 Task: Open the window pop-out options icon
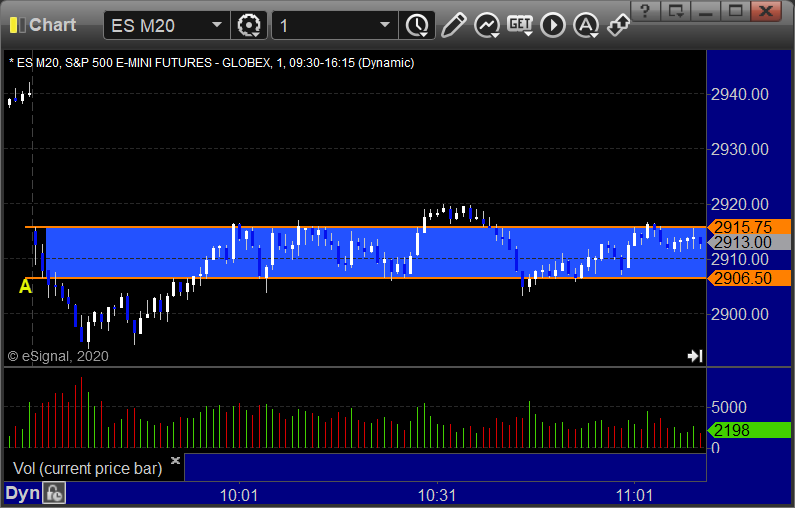pos(676,11)
